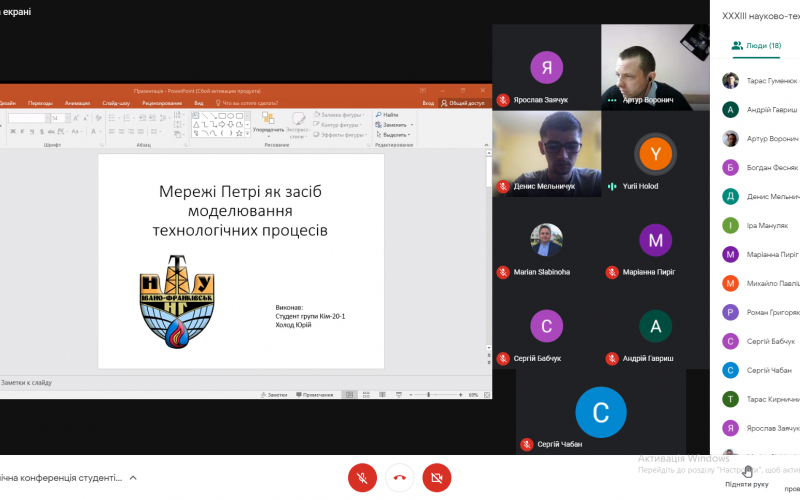Click Marian Slabinoha's profile photo tile
Image resolution: width=800 pixels, height=500 pixels.
coord(546,240)
